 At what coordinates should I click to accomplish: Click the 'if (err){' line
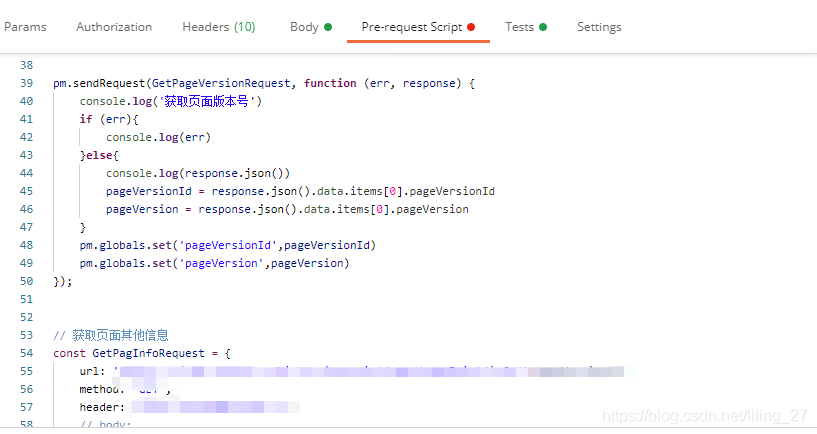coord(109,119)
